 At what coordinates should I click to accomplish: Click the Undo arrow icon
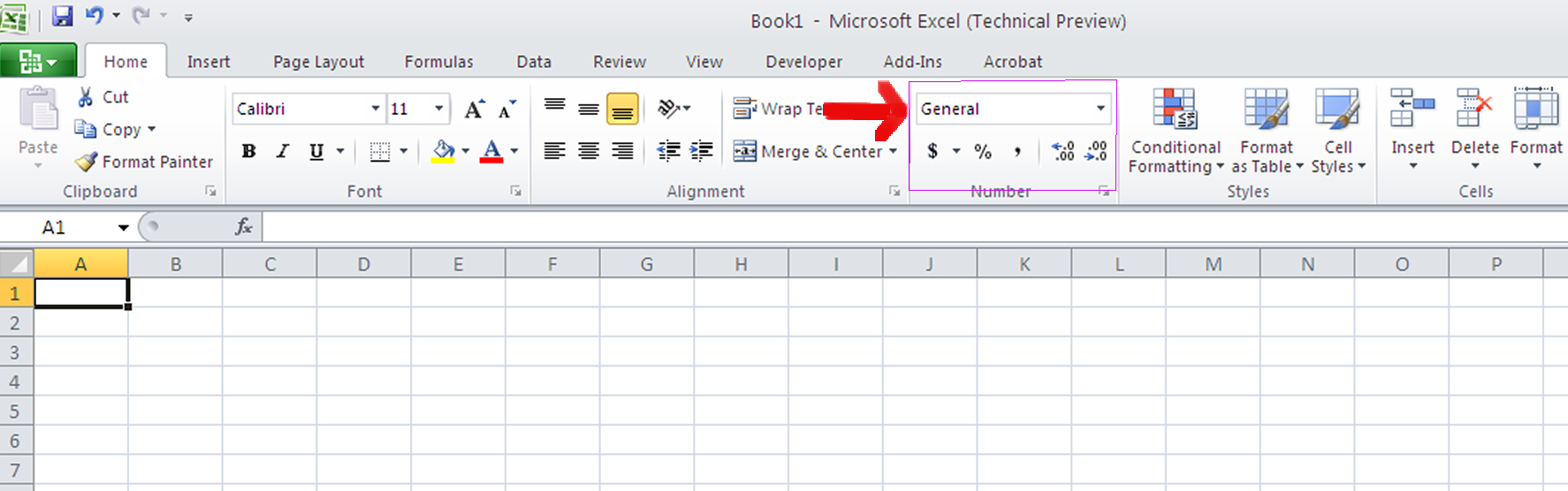point(94,16)
